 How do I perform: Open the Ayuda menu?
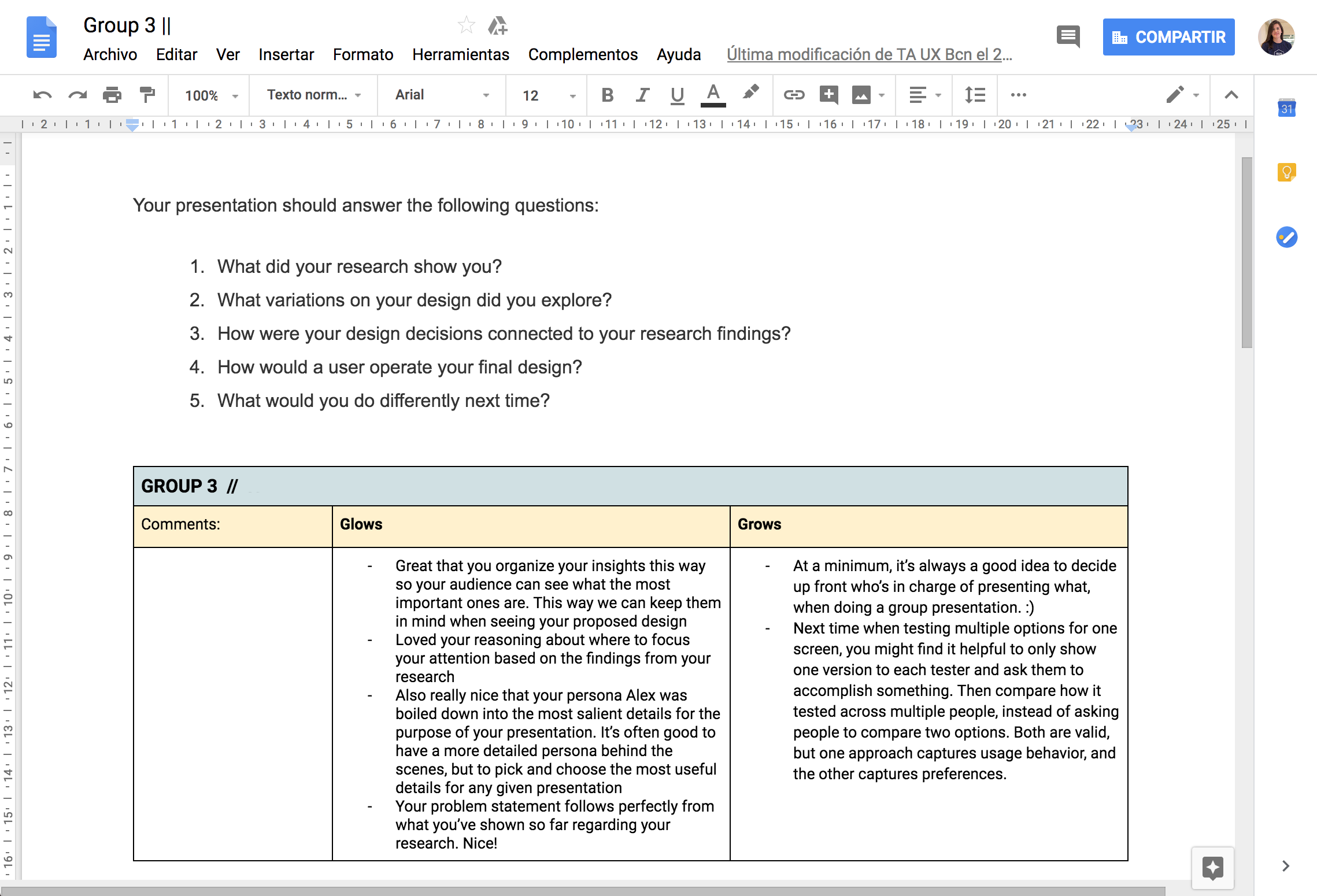(x=679, y=54)
